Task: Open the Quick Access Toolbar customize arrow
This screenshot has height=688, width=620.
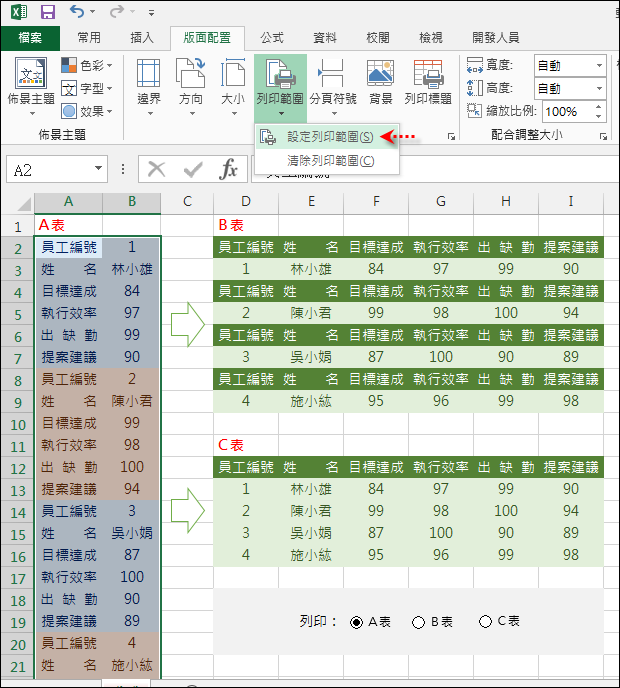Action: [151, 13]
